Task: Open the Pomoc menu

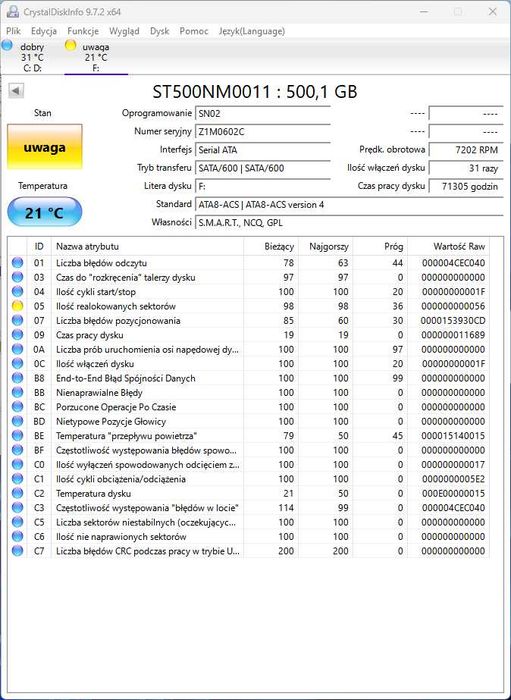Action: click(194, 31)
